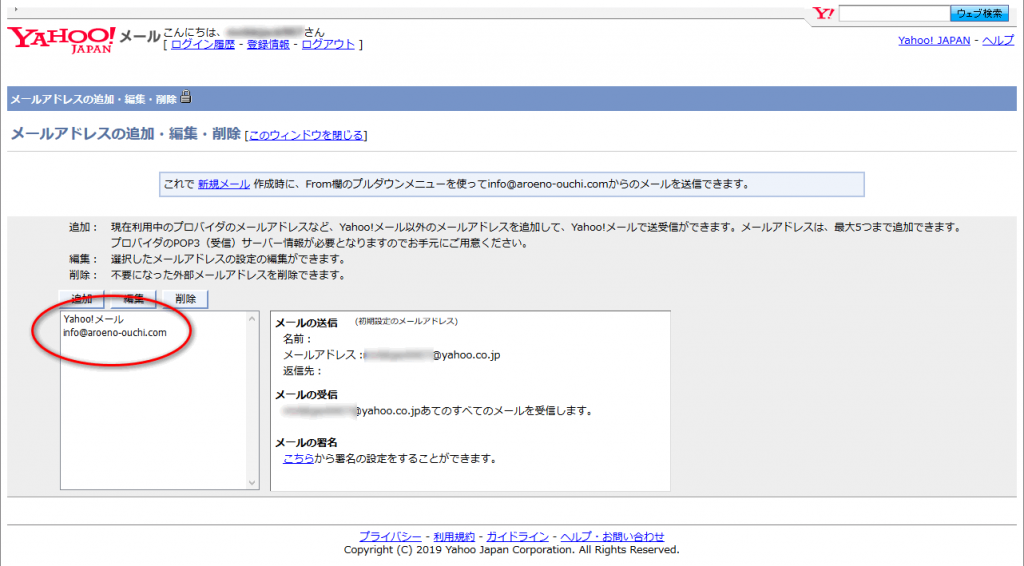Screen dimensions: 1024x566
Task: Open the こちら signature settings link
Action: [x=299, y=459]
